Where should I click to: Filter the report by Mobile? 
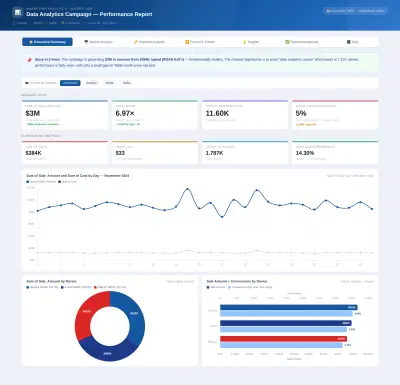coord(110,83)
